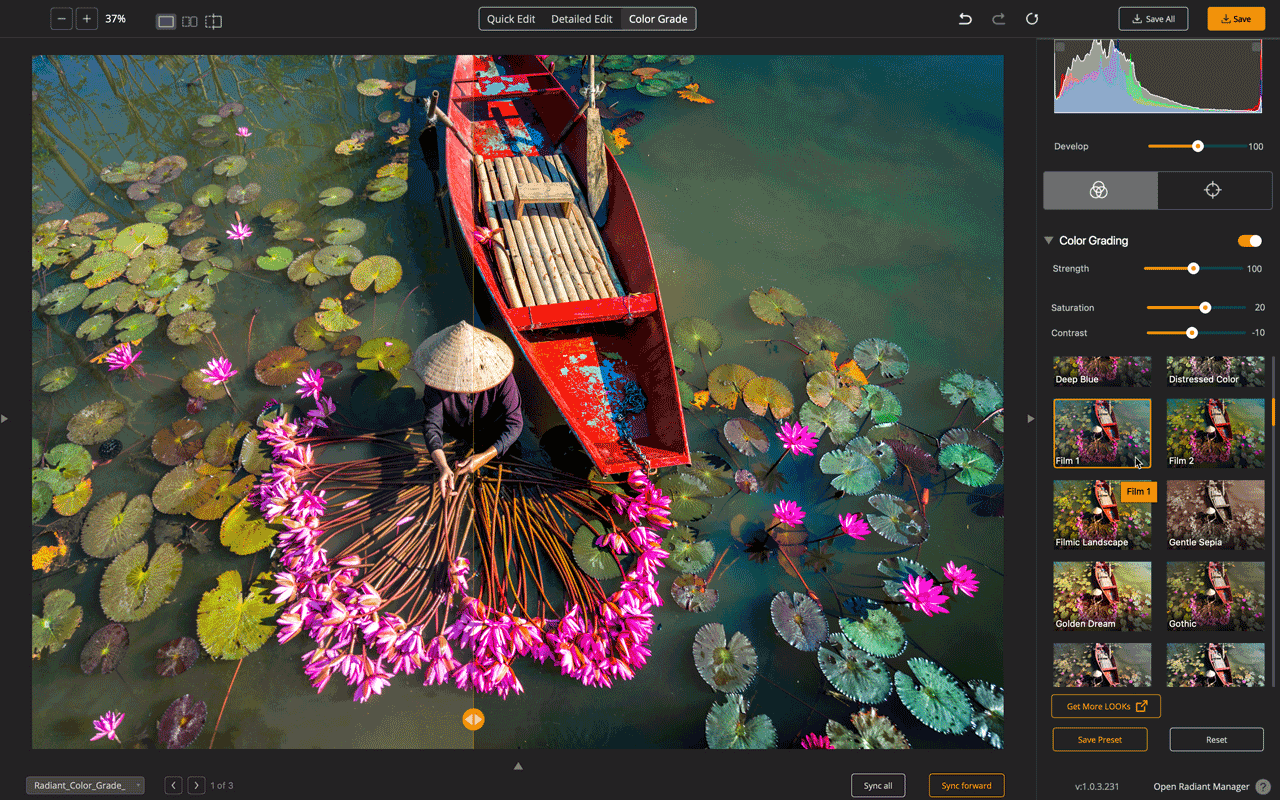Open the Radiant_Color_Grade_ file dropdown
The height and width of the screenshot is (800, 1280).
[85, 786]
